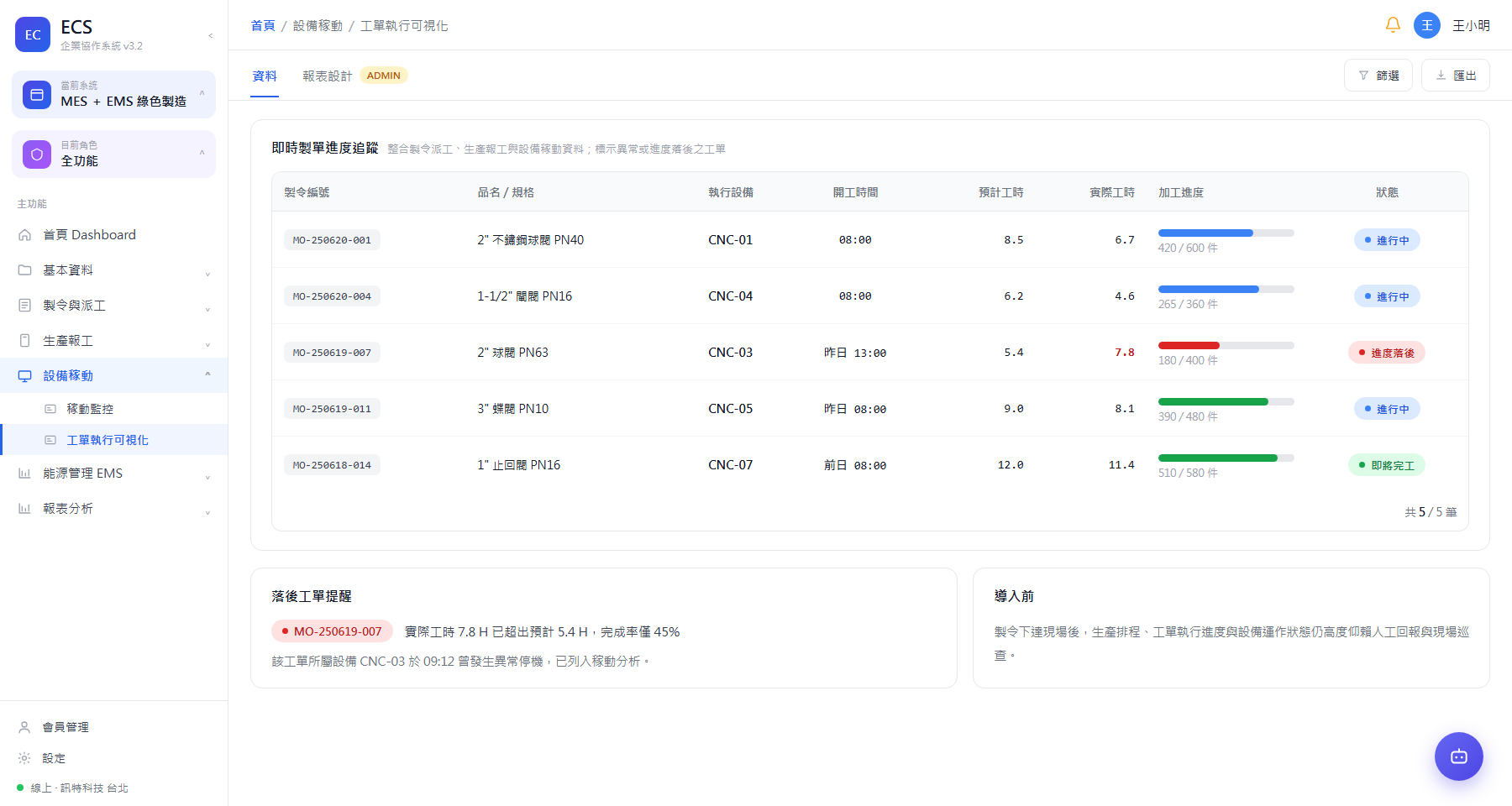Click the EC logo icon
The height and width of the screenshot is (806, 1512).
pos(33,34)
